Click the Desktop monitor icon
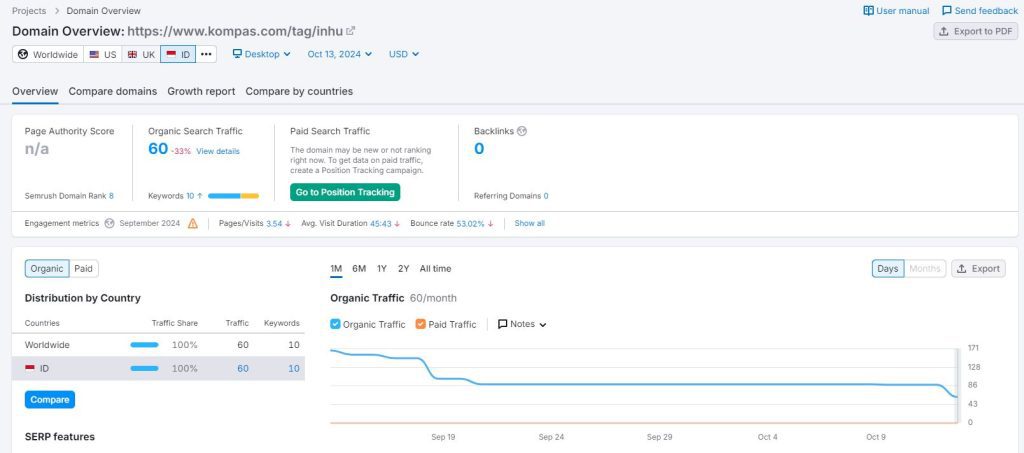Viewport: 1024px width, 453px height. tap(237, 54)
